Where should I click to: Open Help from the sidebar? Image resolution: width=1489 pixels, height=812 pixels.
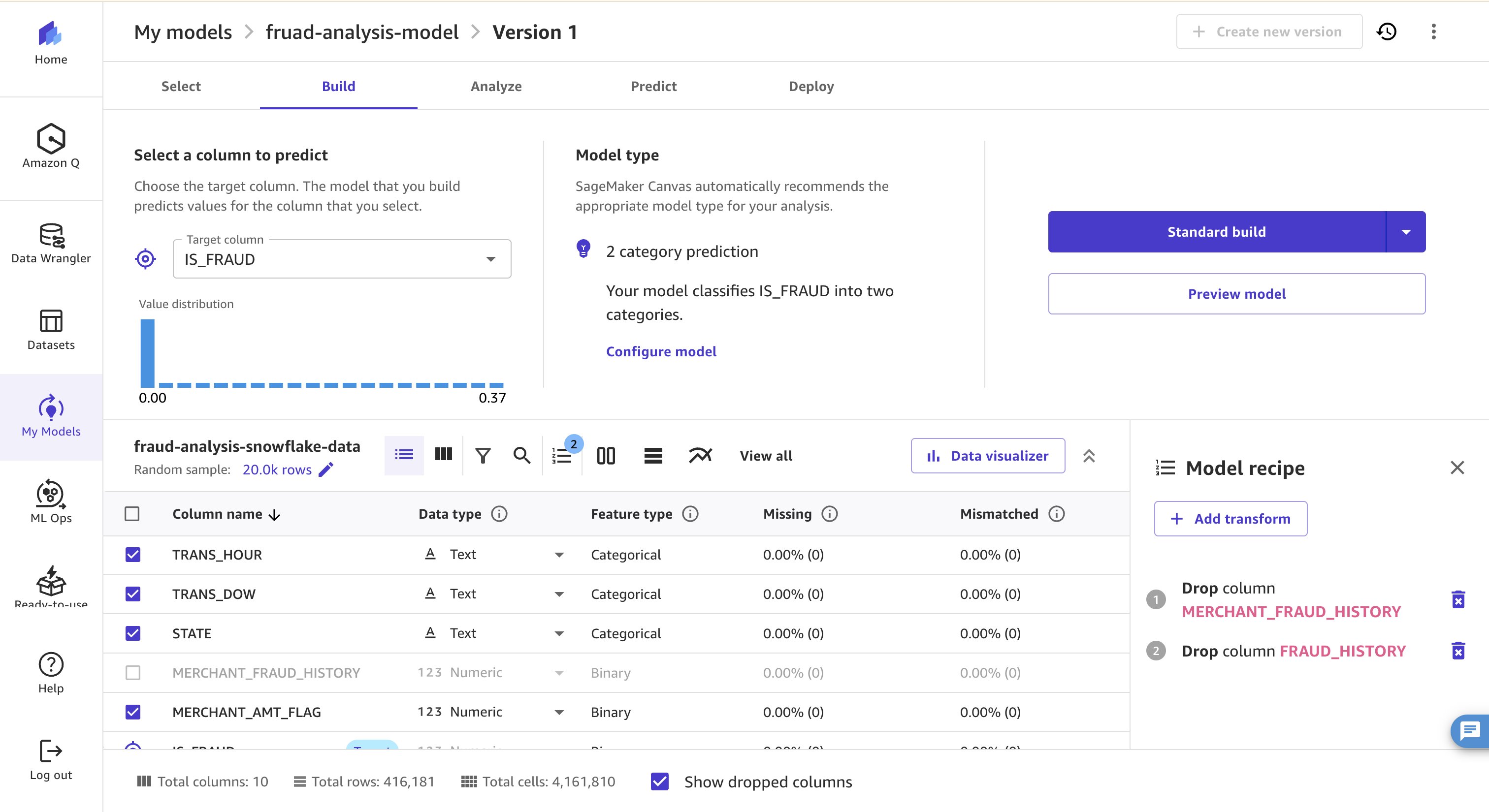pyautogui.click(x=51, y=673)
